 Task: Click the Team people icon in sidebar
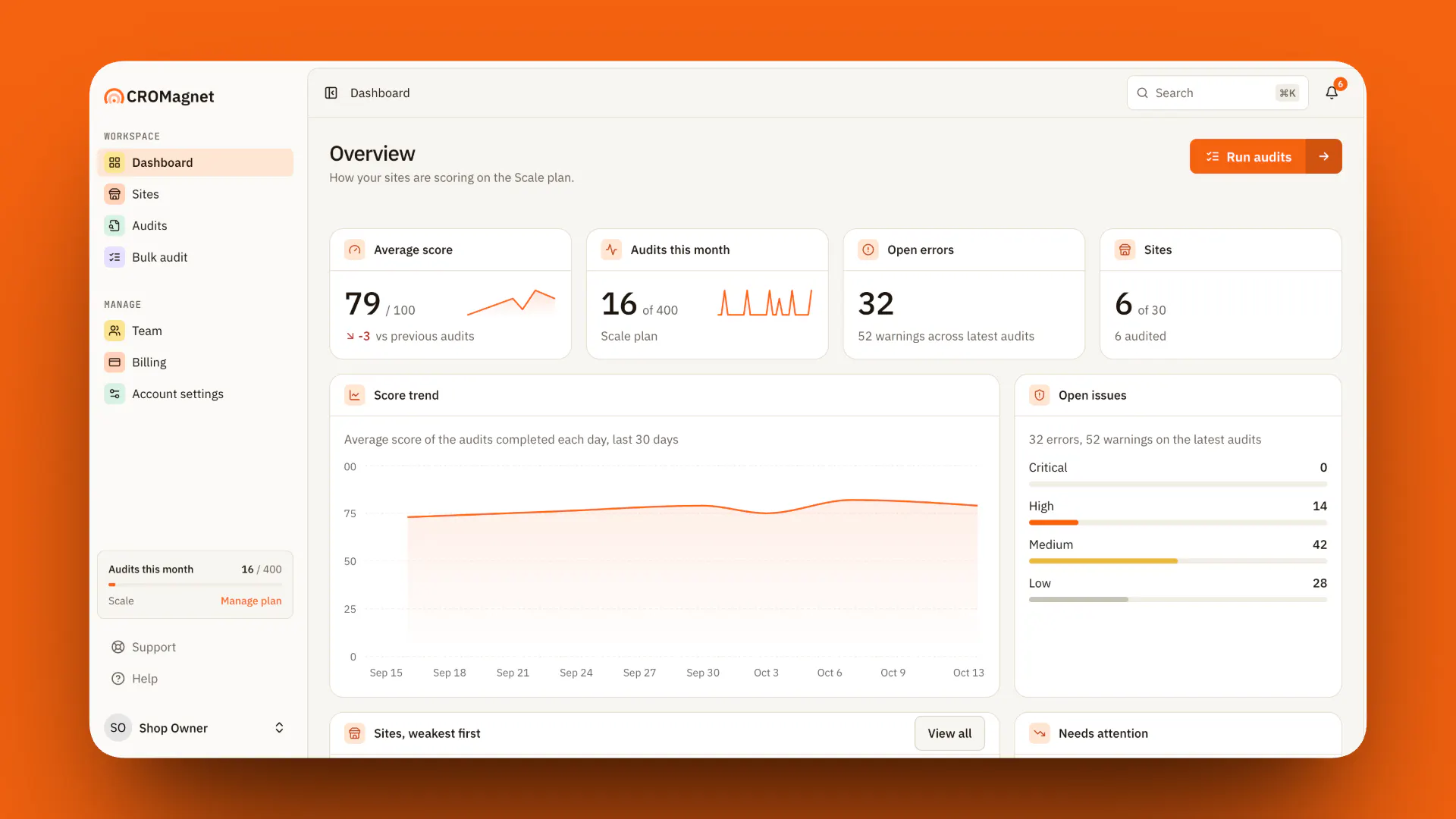coord(115,331)
